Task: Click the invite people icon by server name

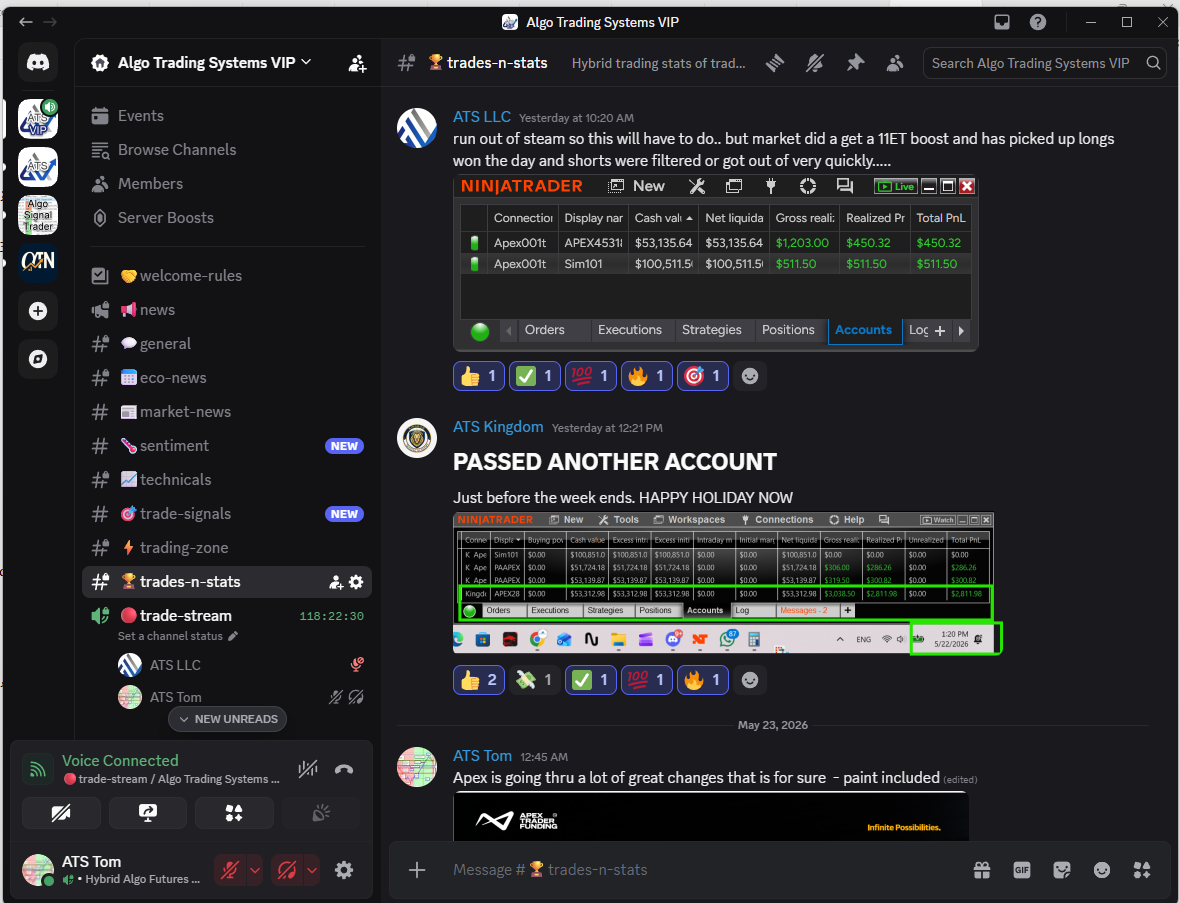Action: click(x=357, y=63)
